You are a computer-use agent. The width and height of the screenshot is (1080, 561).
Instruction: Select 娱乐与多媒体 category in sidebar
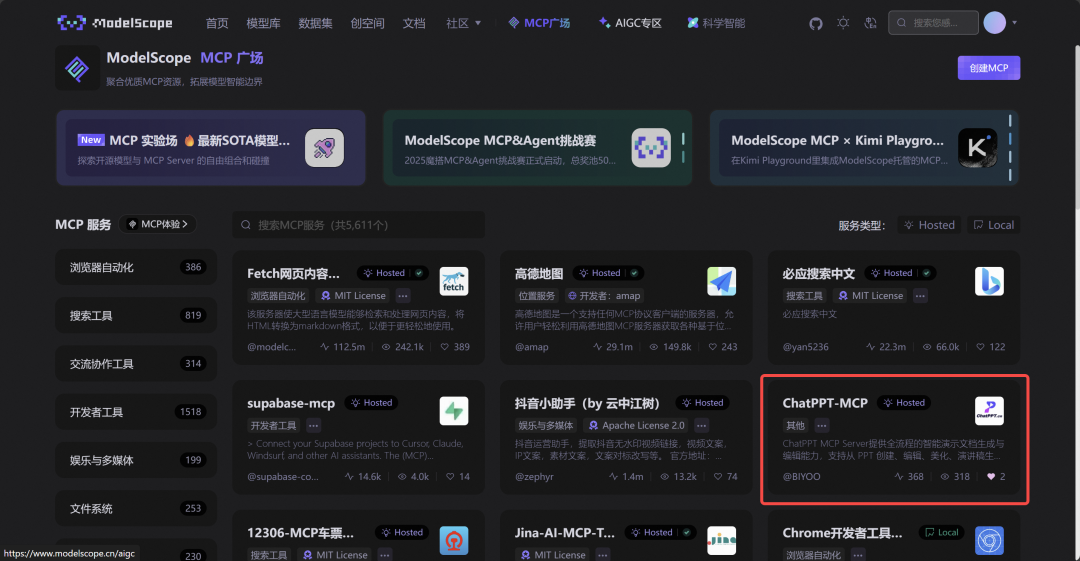(136, 460)
